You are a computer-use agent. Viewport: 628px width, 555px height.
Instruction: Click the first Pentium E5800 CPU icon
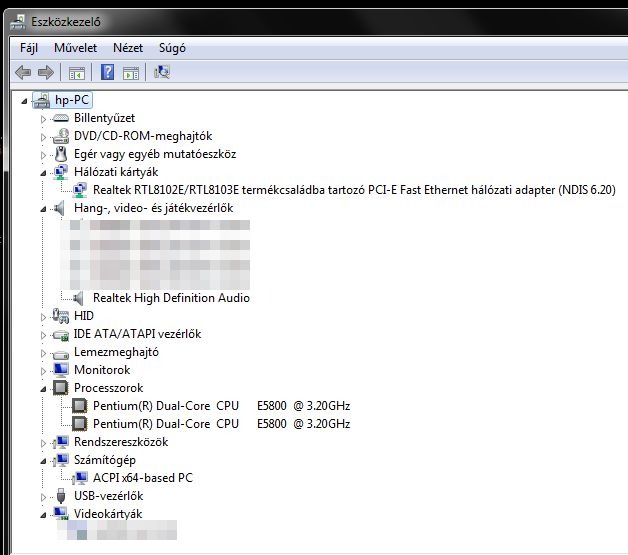80,406
